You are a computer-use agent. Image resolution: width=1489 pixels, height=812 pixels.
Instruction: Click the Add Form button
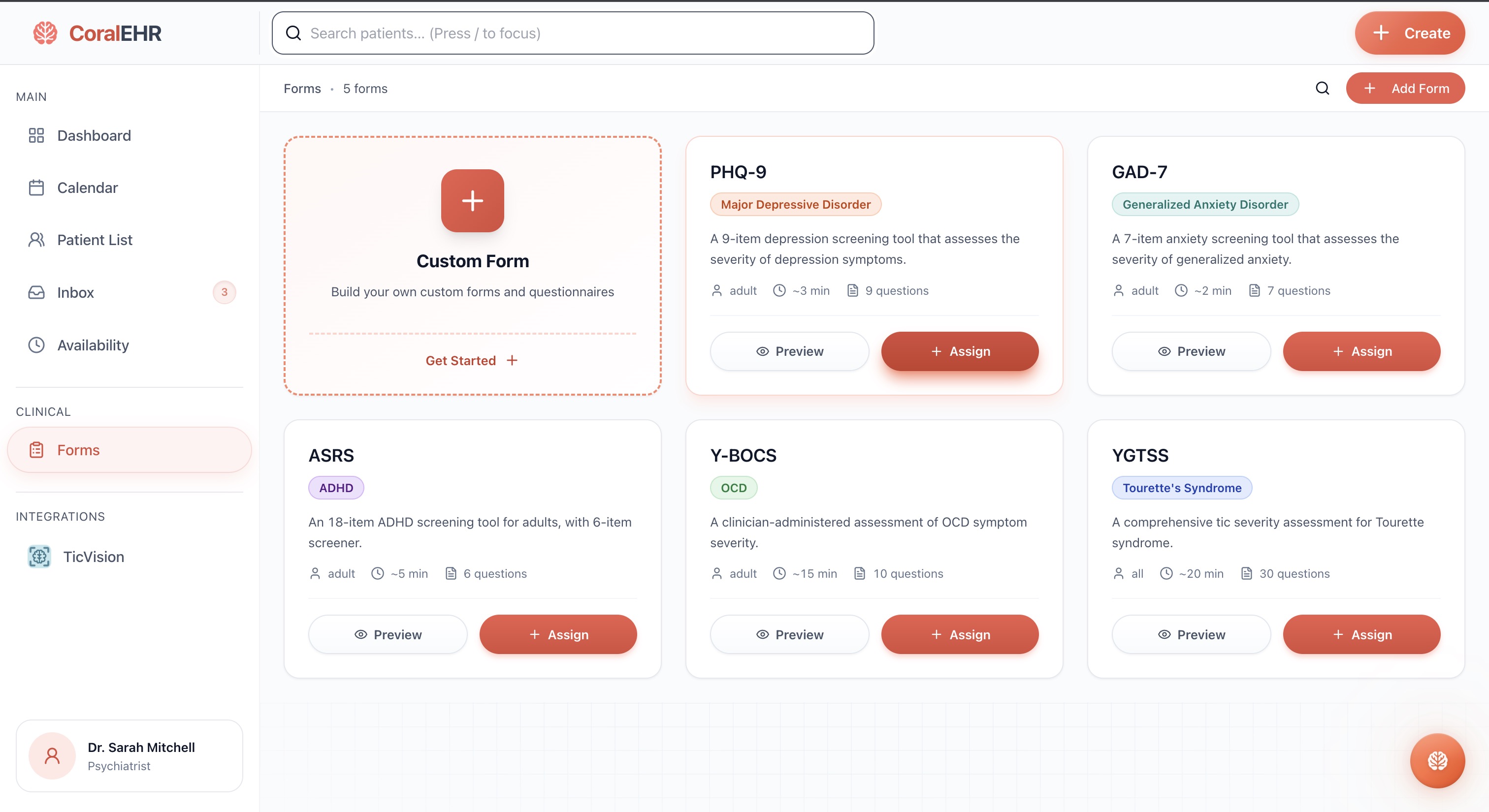pyautogui.click(x=1405, y=89)
